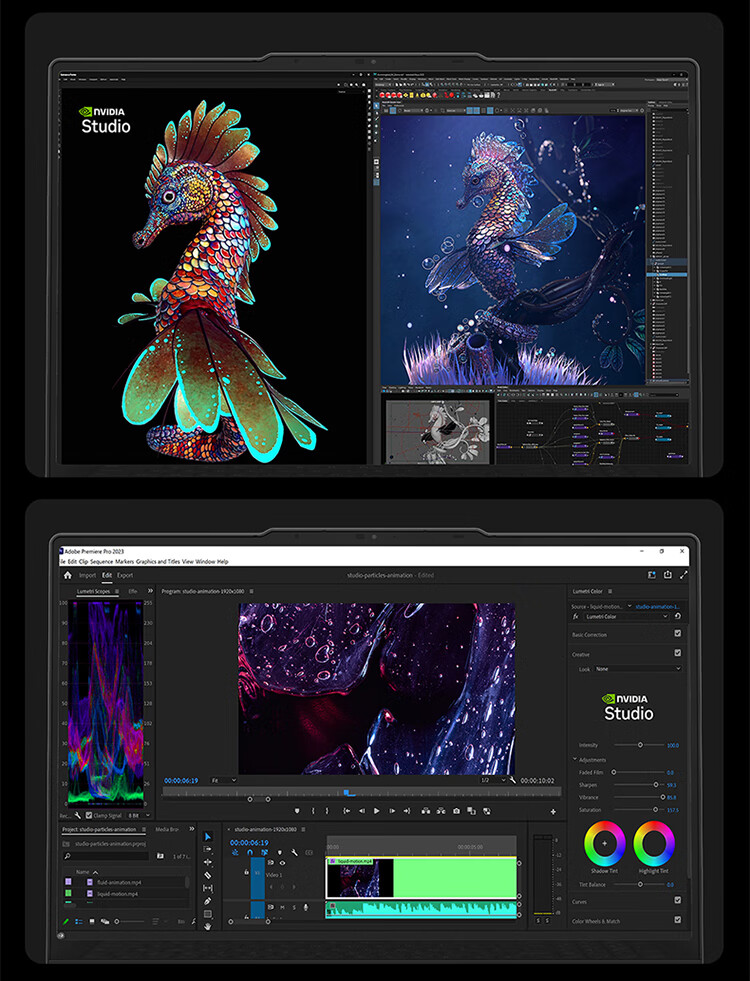Image resolution: width=750 pixels, height=981 pixels.
Task: Select the Track Select Forward tool
Action: point(208,849)
